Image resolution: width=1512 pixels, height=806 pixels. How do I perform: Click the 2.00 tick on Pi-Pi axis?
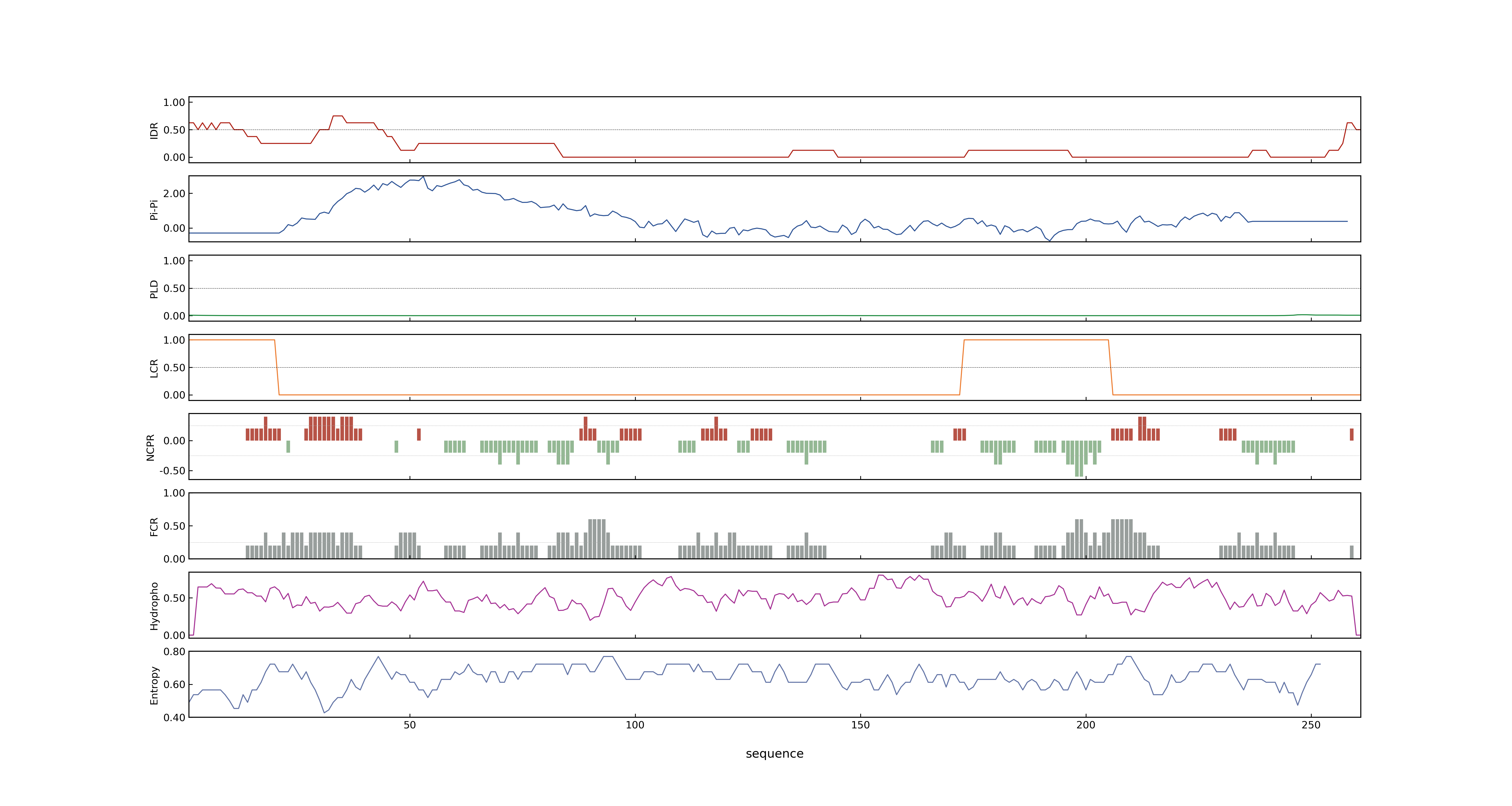point(174,194)
